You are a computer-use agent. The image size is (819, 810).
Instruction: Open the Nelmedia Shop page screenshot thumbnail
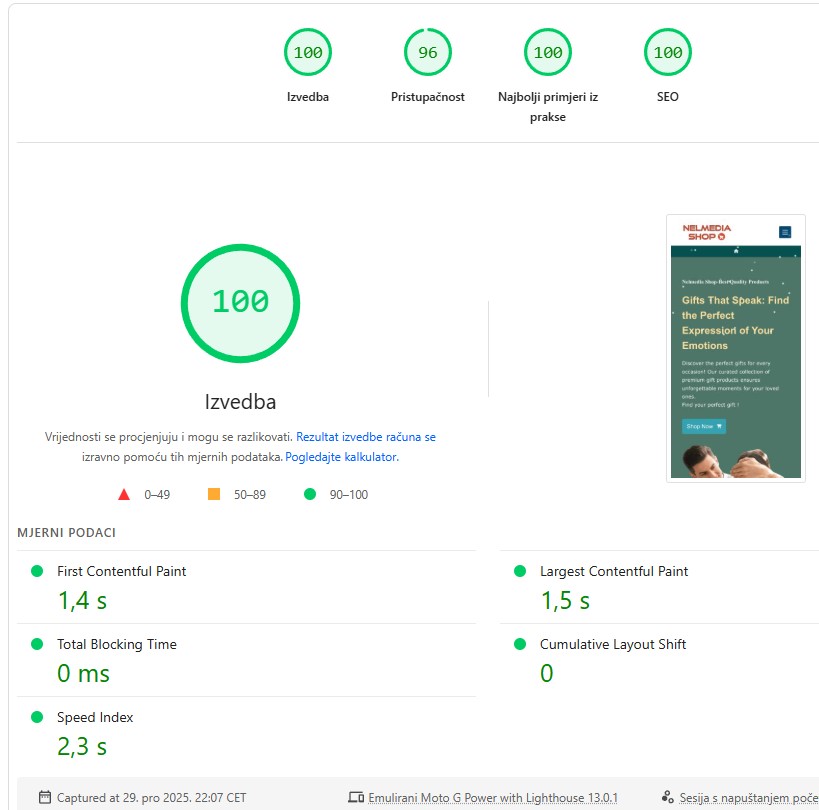coord(735,348)
